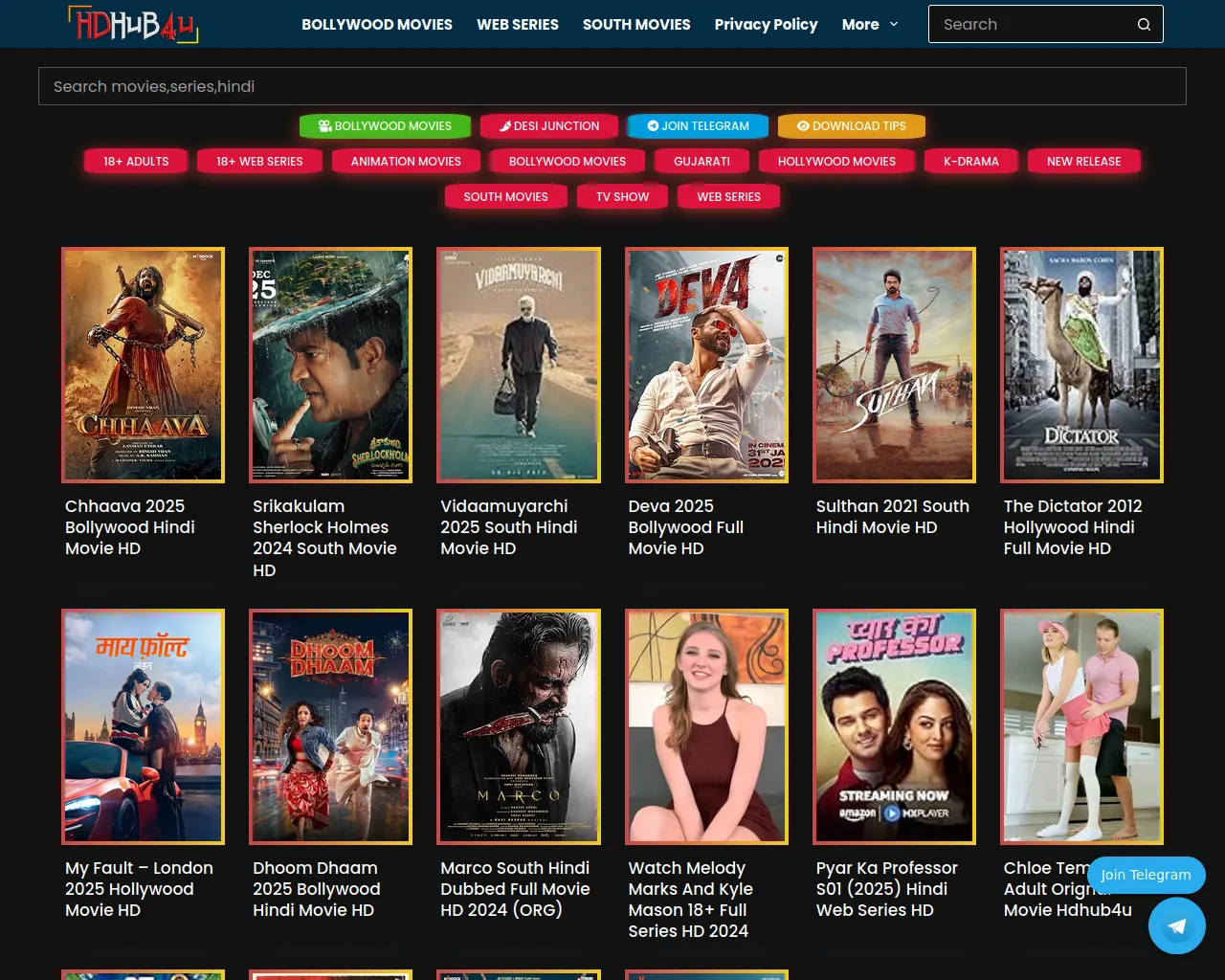Image resolution: width=1225 pixels, height=980 pixels.
Task: Click the search magnifier icon in header
Action: [x=1144, y=25]
